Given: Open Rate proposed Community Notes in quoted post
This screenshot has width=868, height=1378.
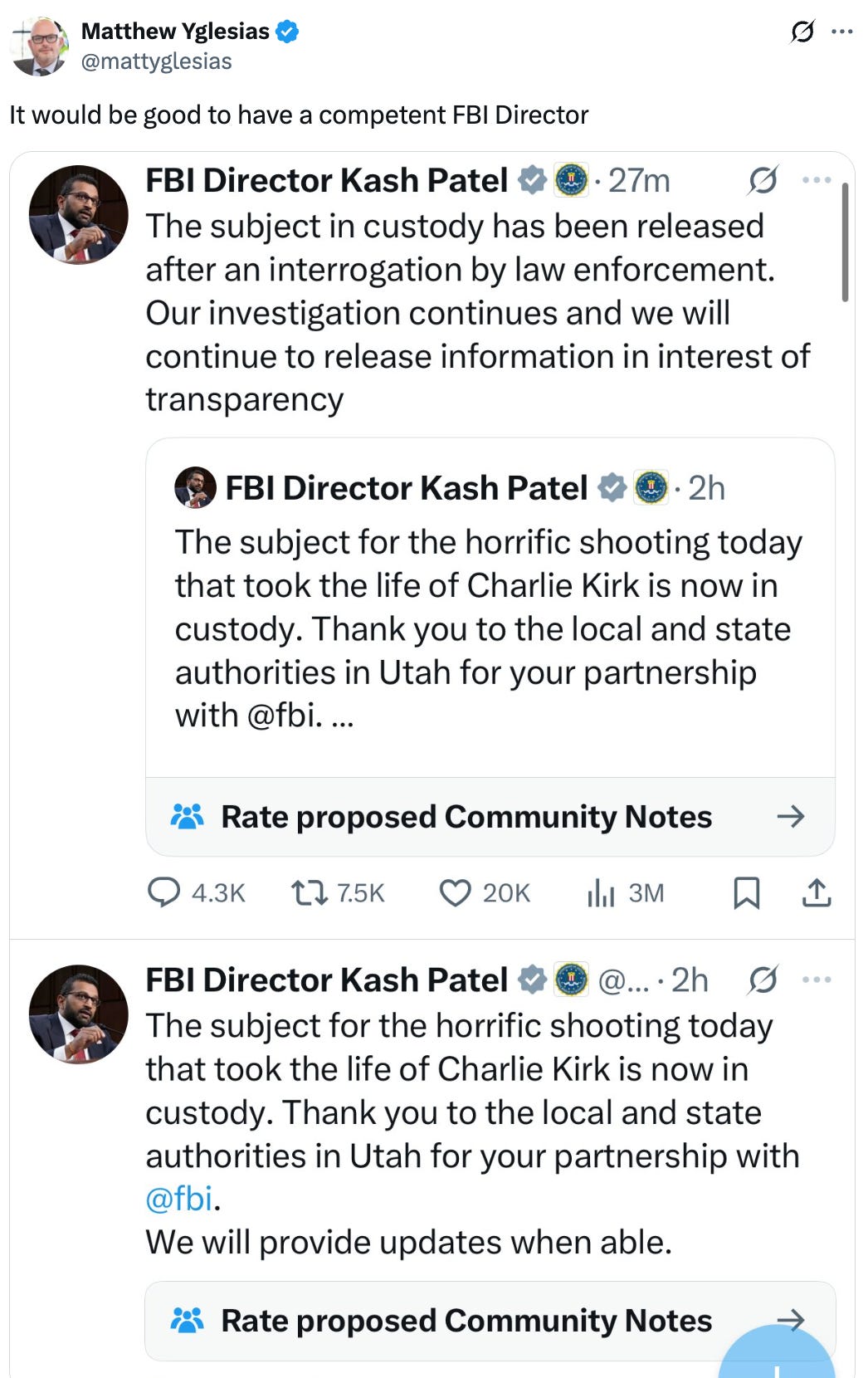Looking at the screenshot, I should (490, 817).
